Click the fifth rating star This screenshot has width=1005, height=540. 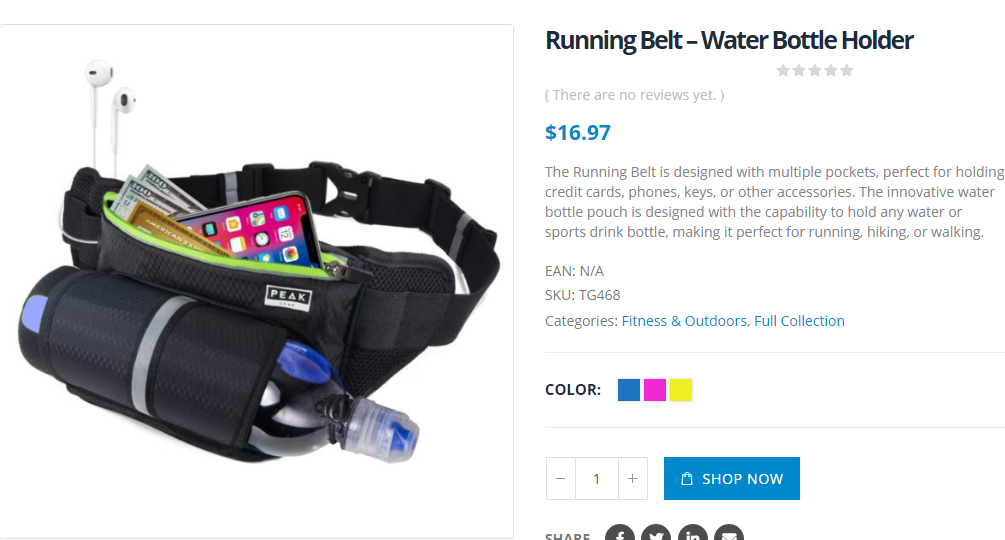[847, 70]
